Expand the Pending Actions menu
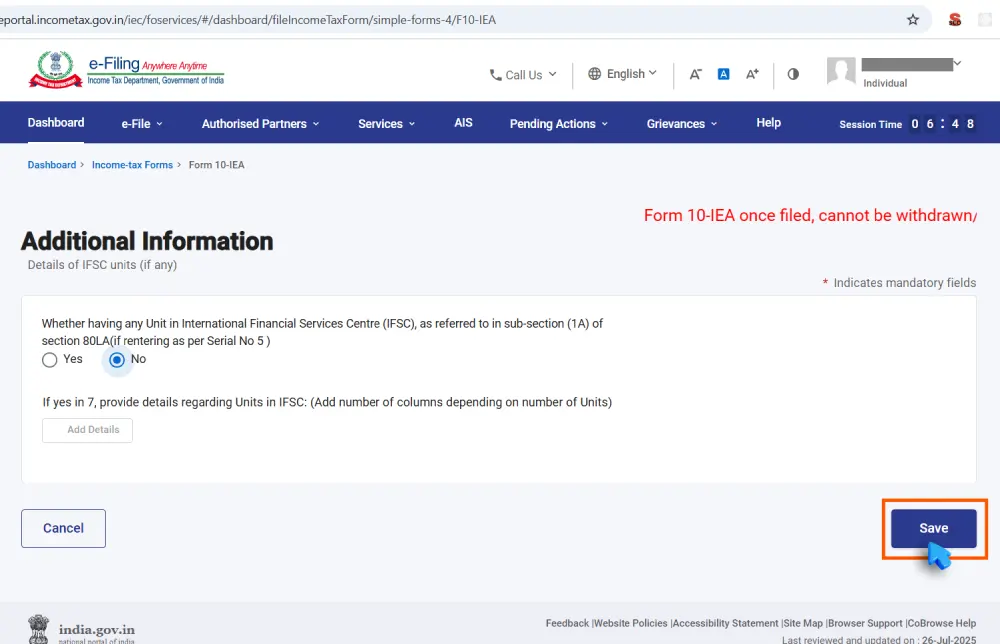This screenshot has width=1000, height=644. 558,124
